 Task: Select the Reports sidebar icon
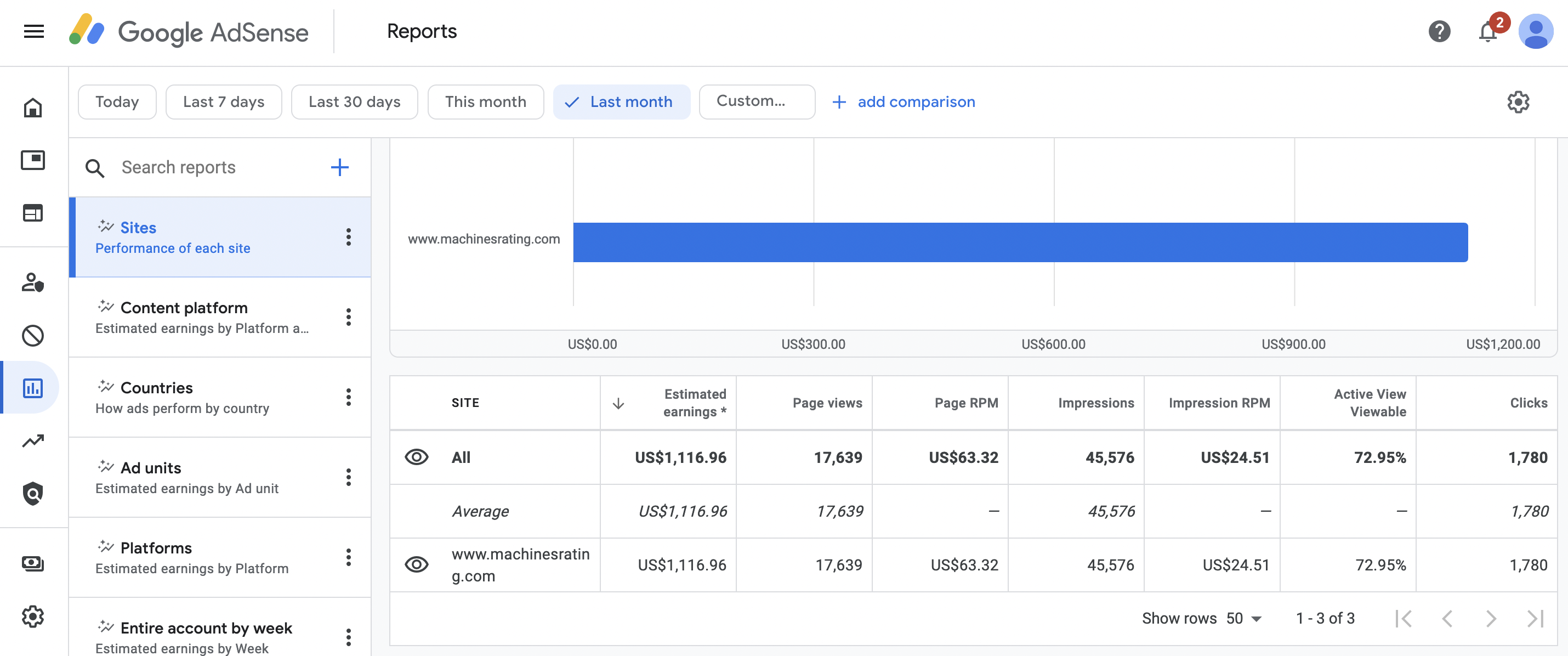33,388
